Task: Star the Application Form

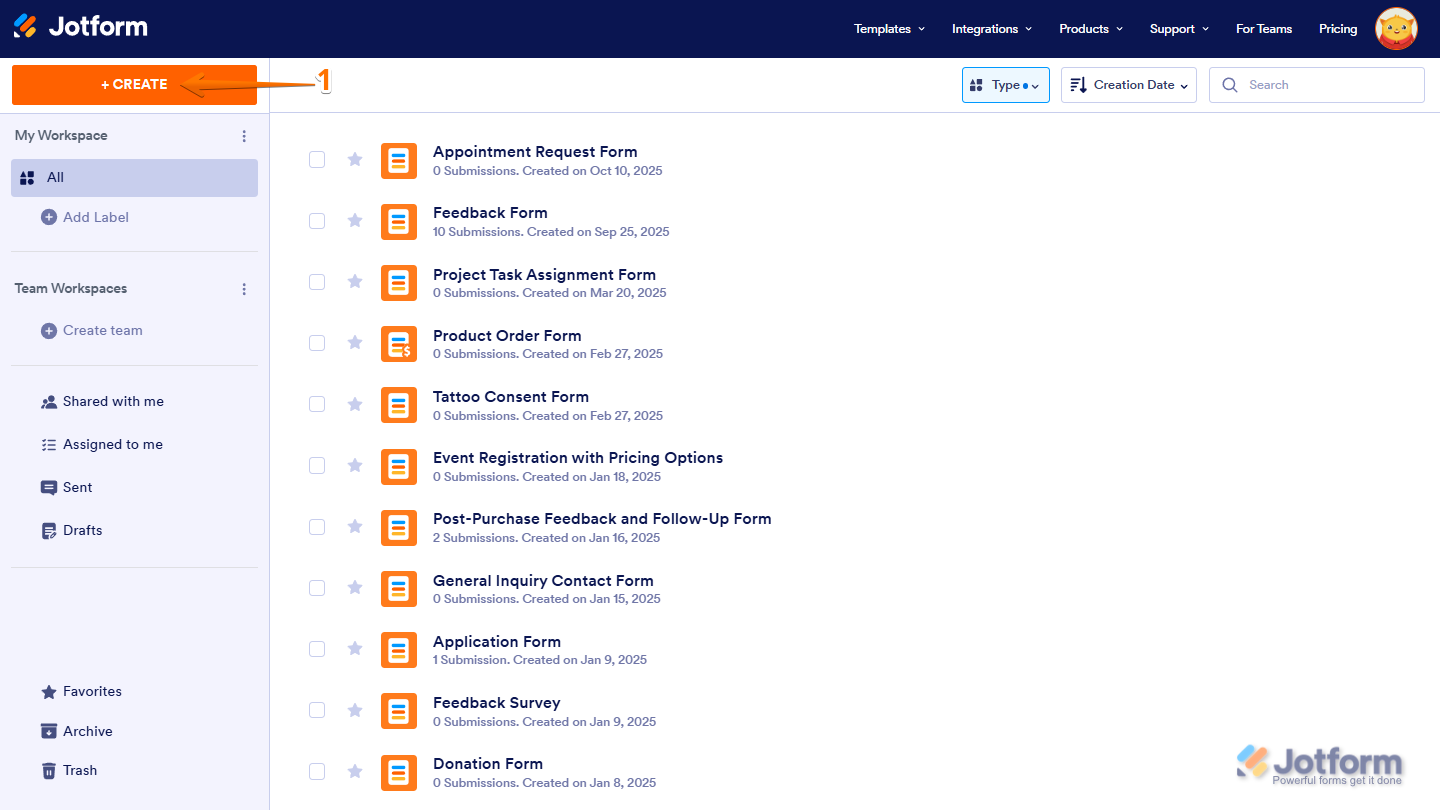Action: [355, 649]
